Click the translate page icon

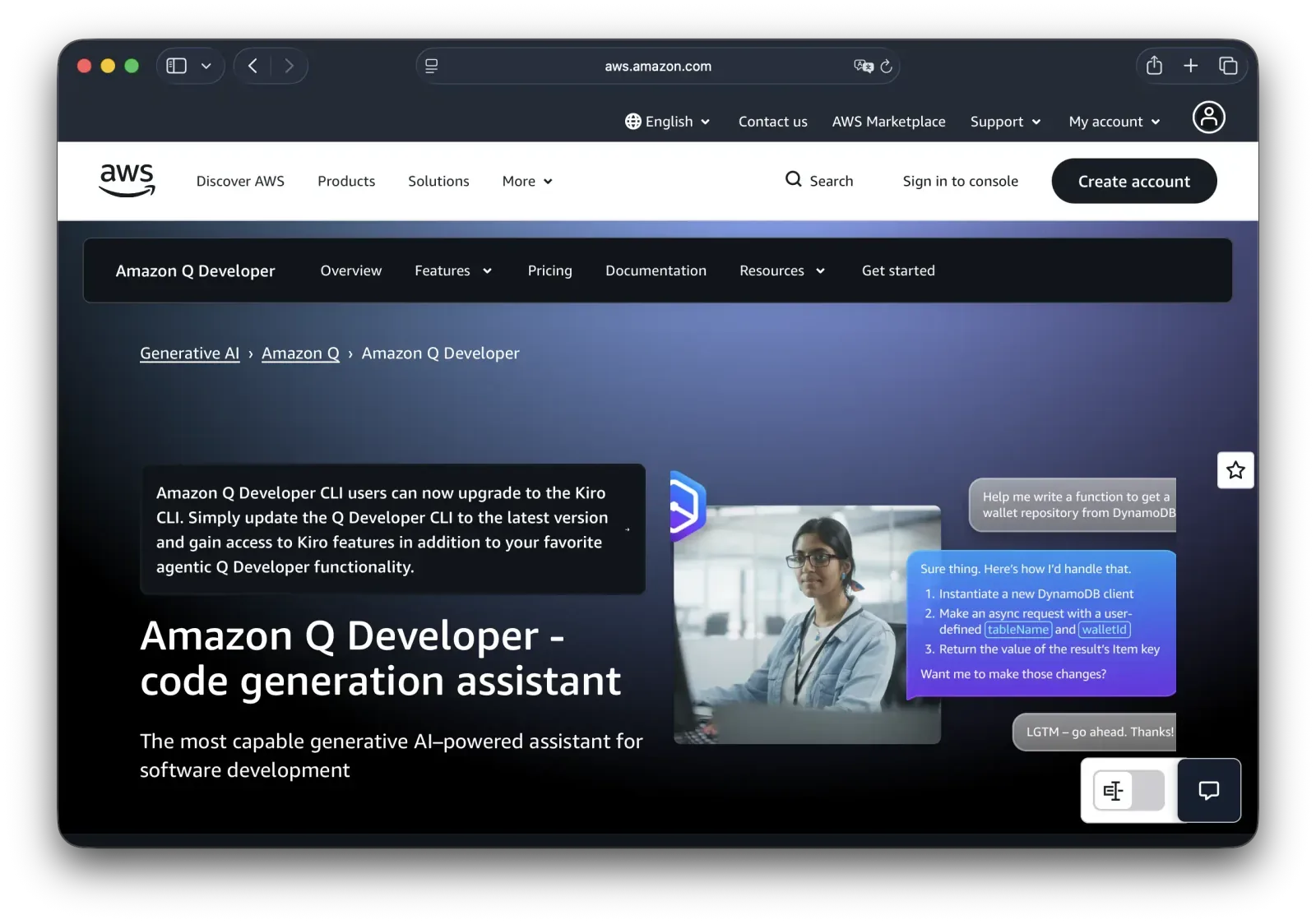[863, 66]
